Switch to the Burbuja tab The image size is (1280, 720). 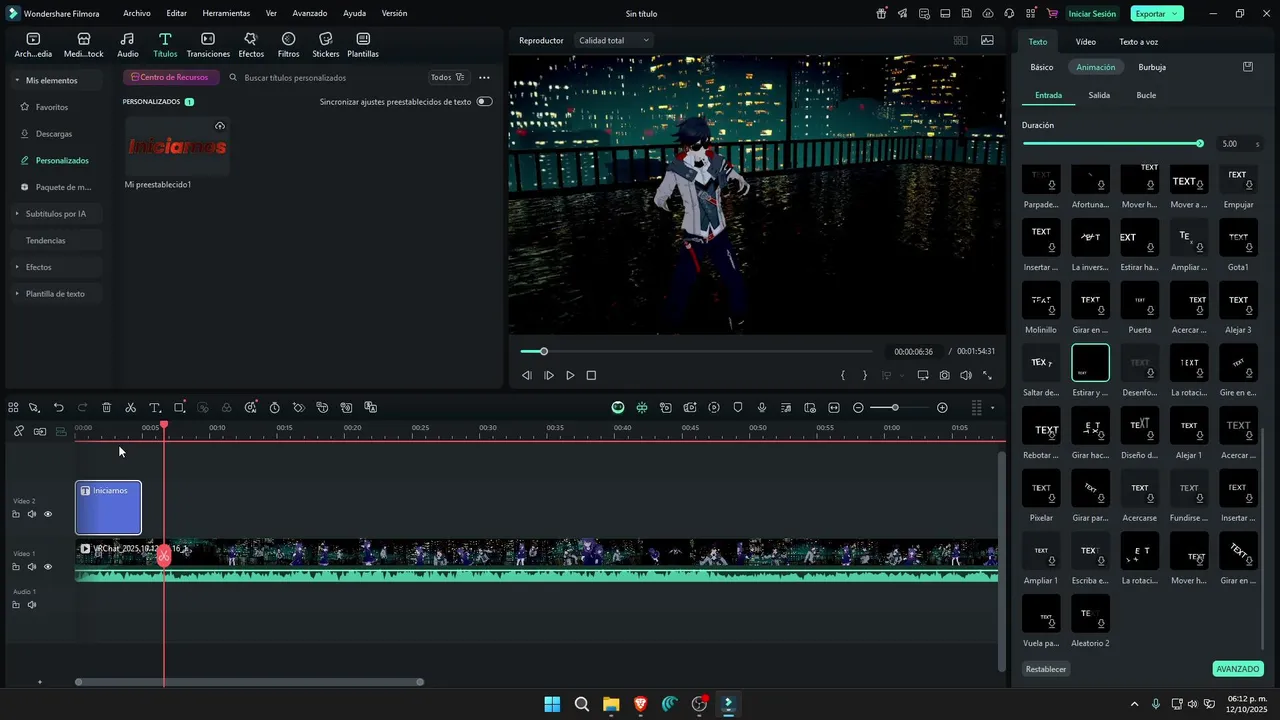[1152, 67]
